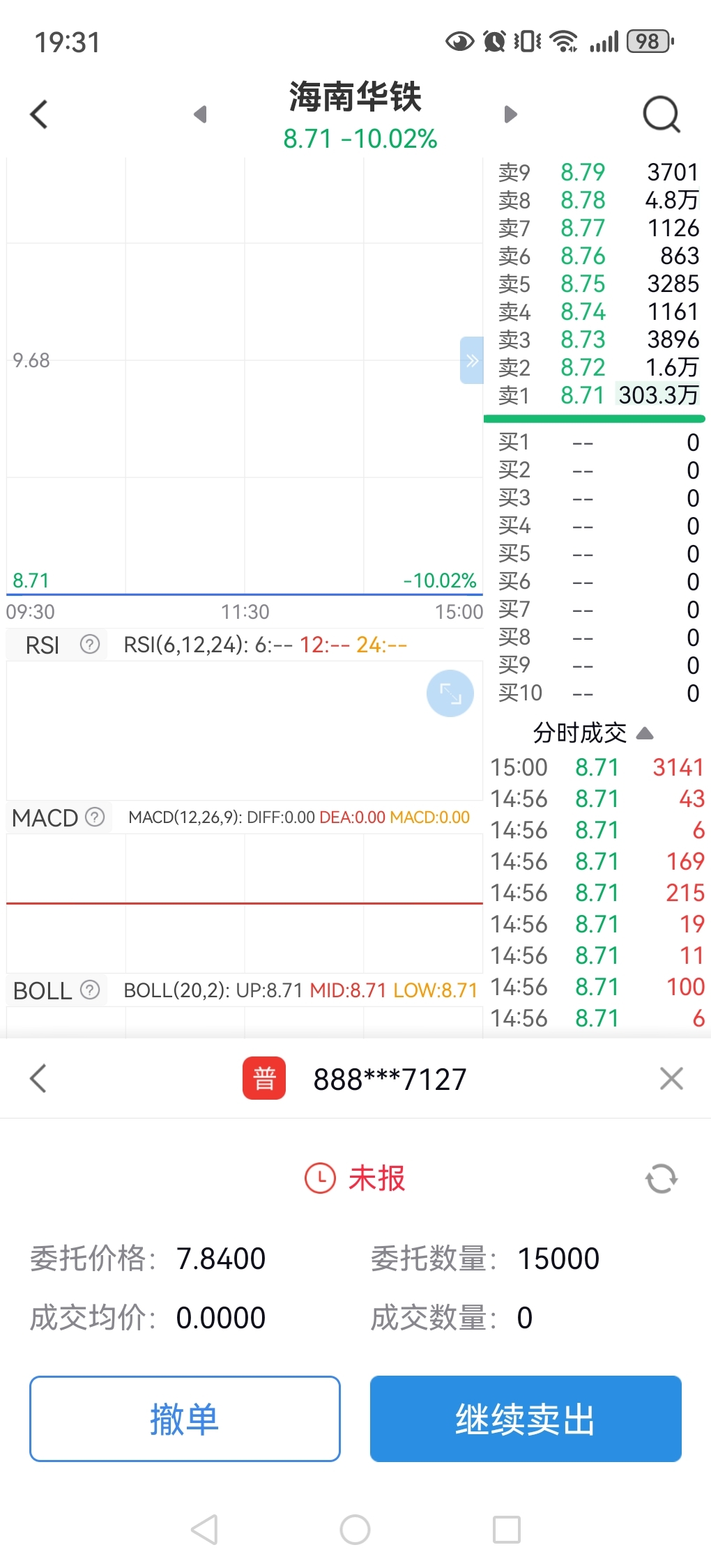Image resolution: width=711 pixels, height=1568 pixels.
Task: Tap Android recent apps square
Action: point(506,1530)
